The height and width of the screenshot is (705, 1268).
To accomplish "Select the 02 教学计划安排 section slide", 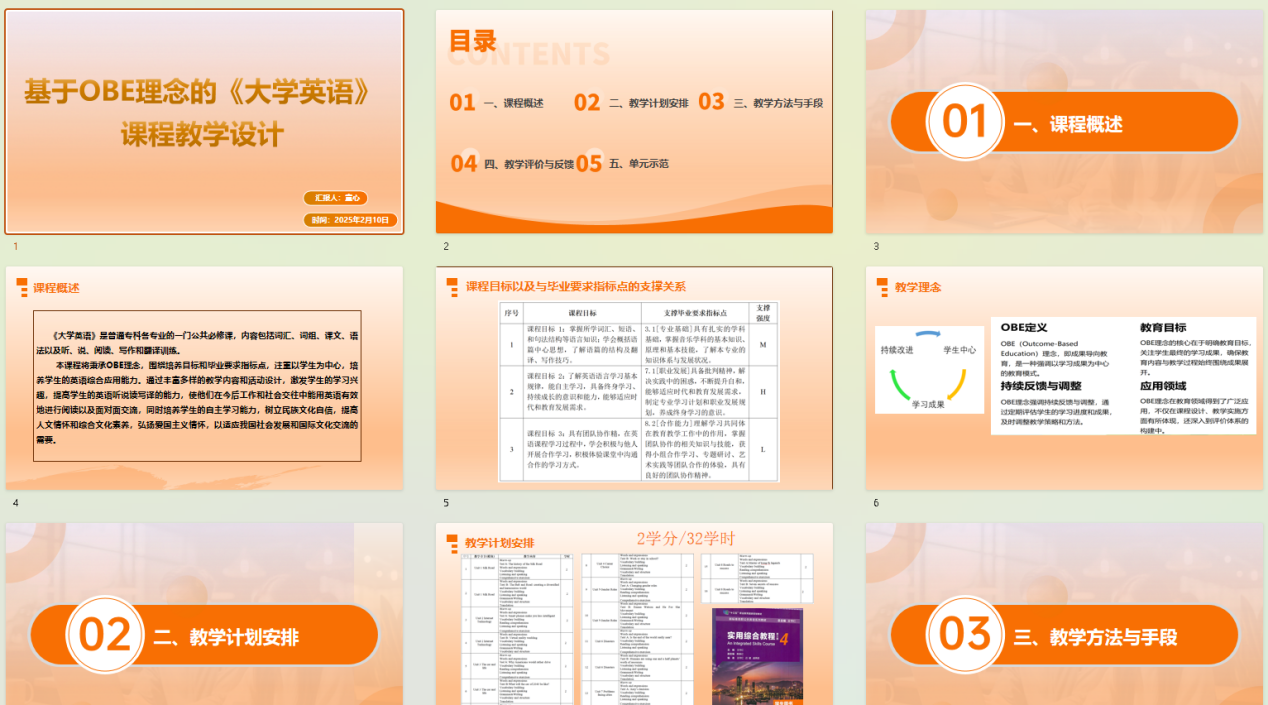I will [205, 614].
